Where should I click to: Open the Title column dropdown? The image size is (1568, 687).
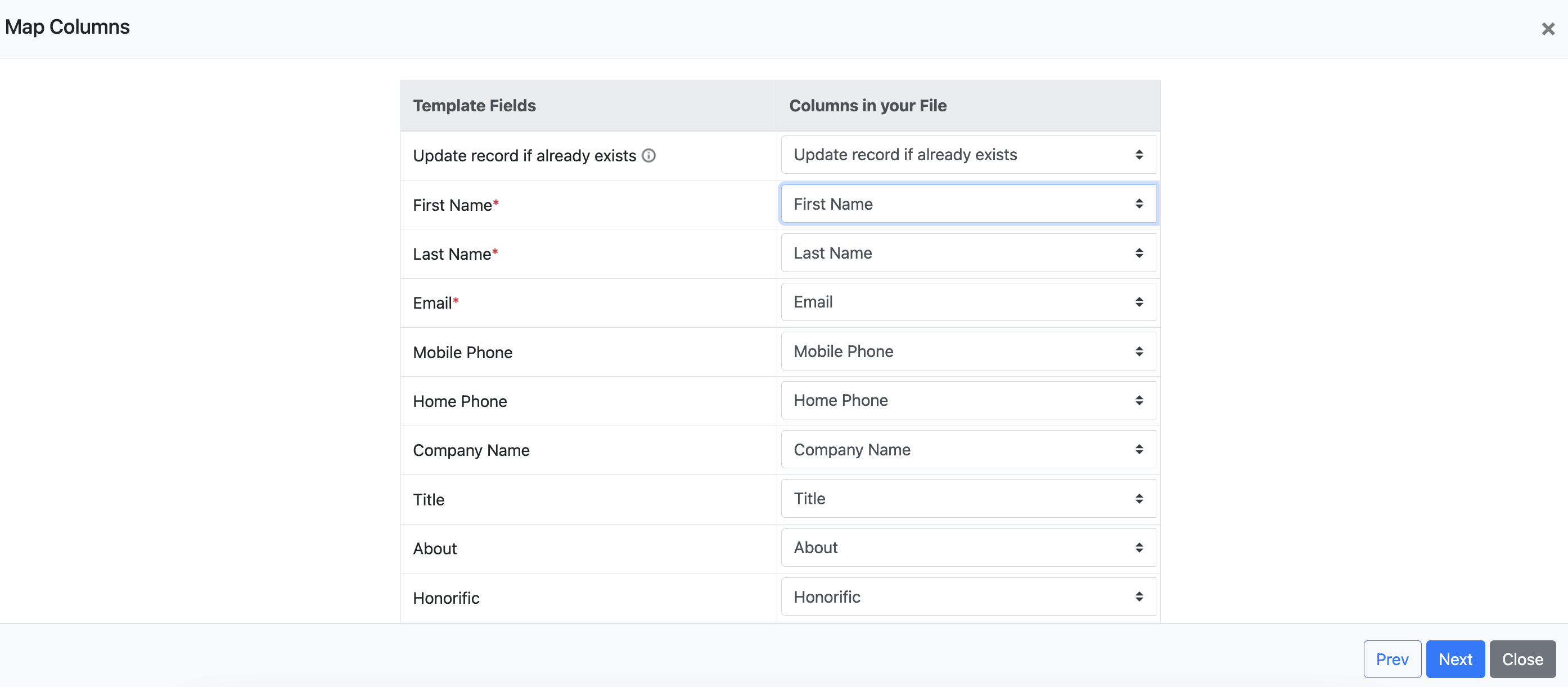[968, 498]
